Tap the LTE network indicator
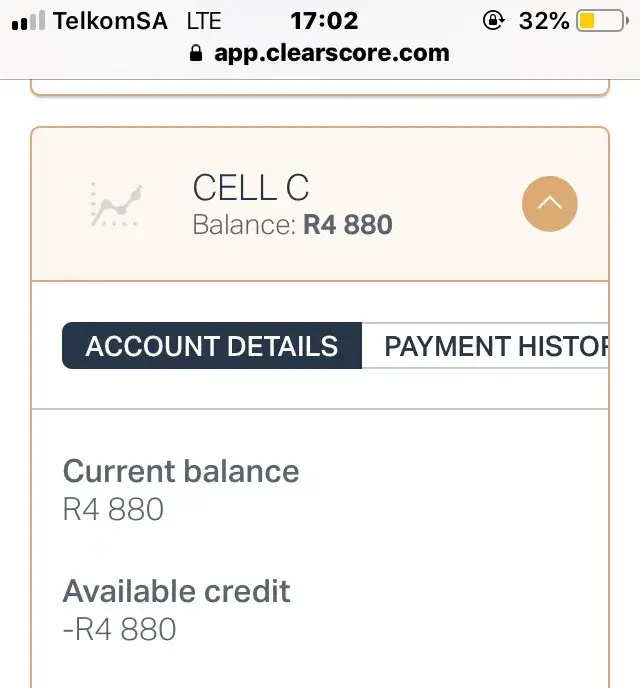Screen dimensions: 640x688 (204, 21)
